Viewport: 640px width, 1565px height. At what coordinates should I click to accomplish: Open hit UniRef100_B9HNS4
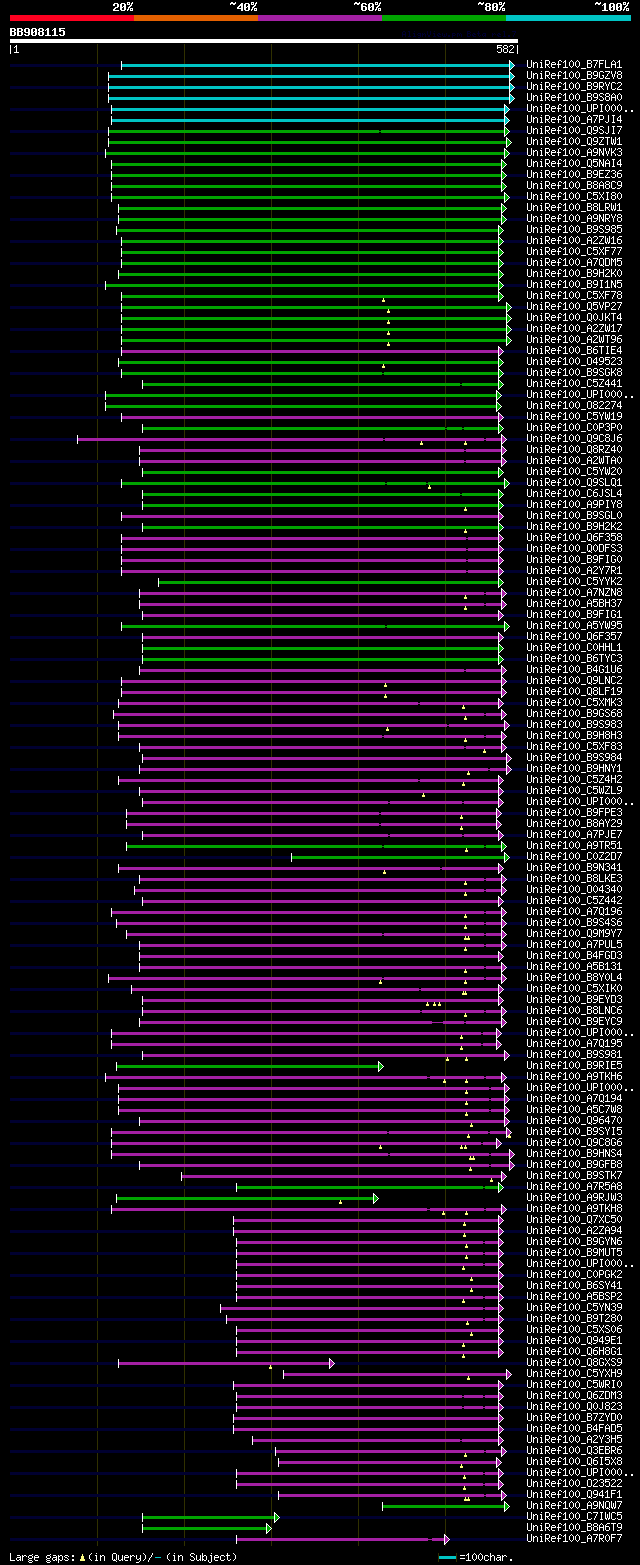(x=573, y=1154)
